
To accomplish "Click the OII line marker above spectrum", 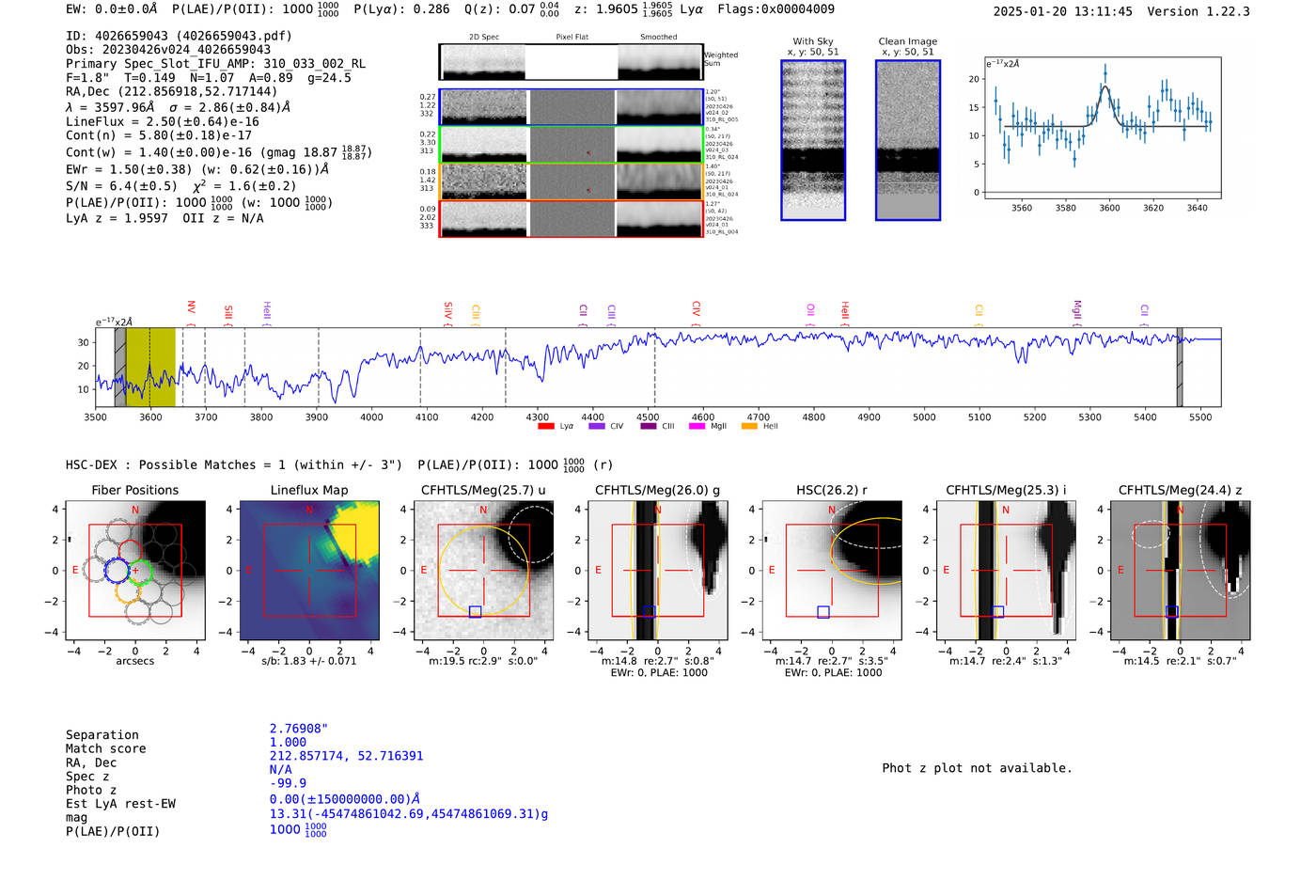I will (811, 312).
